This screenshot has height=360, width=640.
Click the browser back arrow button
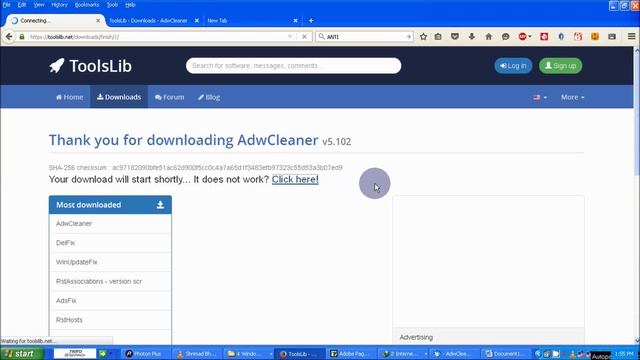9,37
